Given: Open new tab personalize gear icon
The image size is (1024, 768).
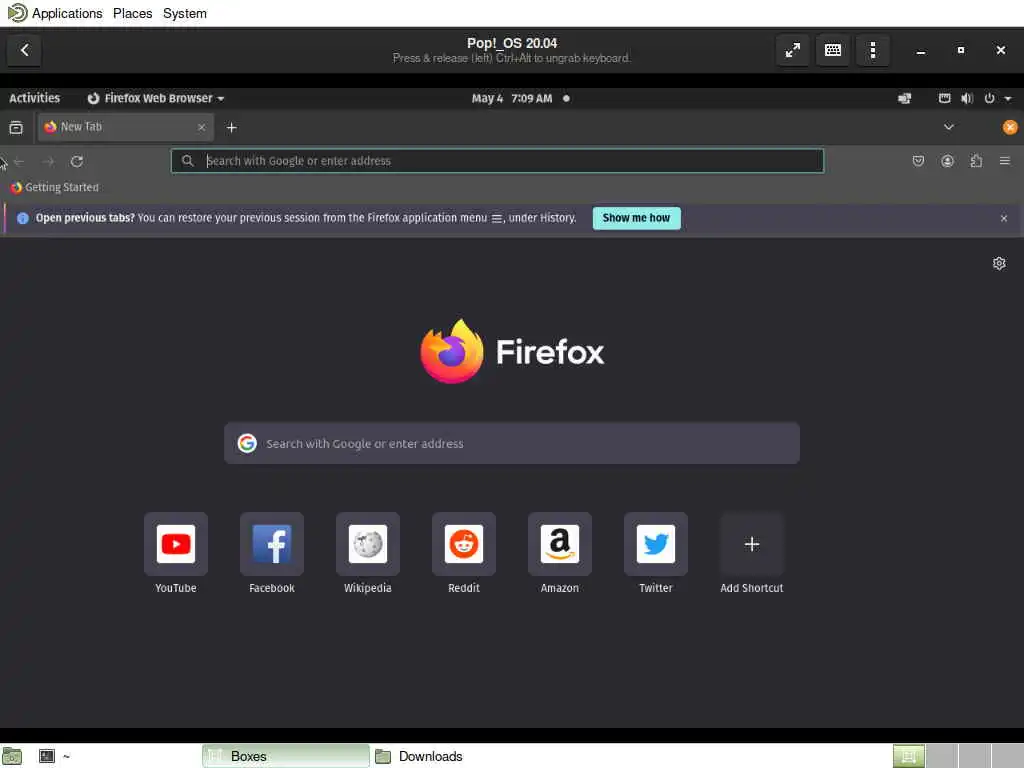Looking at the screenshot, I should click(x=999, y=263).
